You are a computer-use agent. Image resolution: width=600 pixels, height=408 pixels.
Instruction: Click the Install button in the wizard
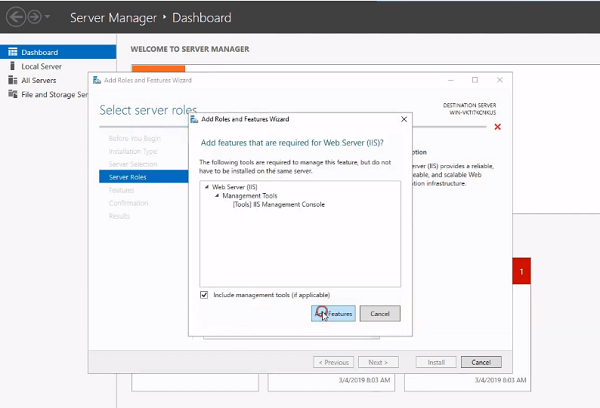(436, 362)
